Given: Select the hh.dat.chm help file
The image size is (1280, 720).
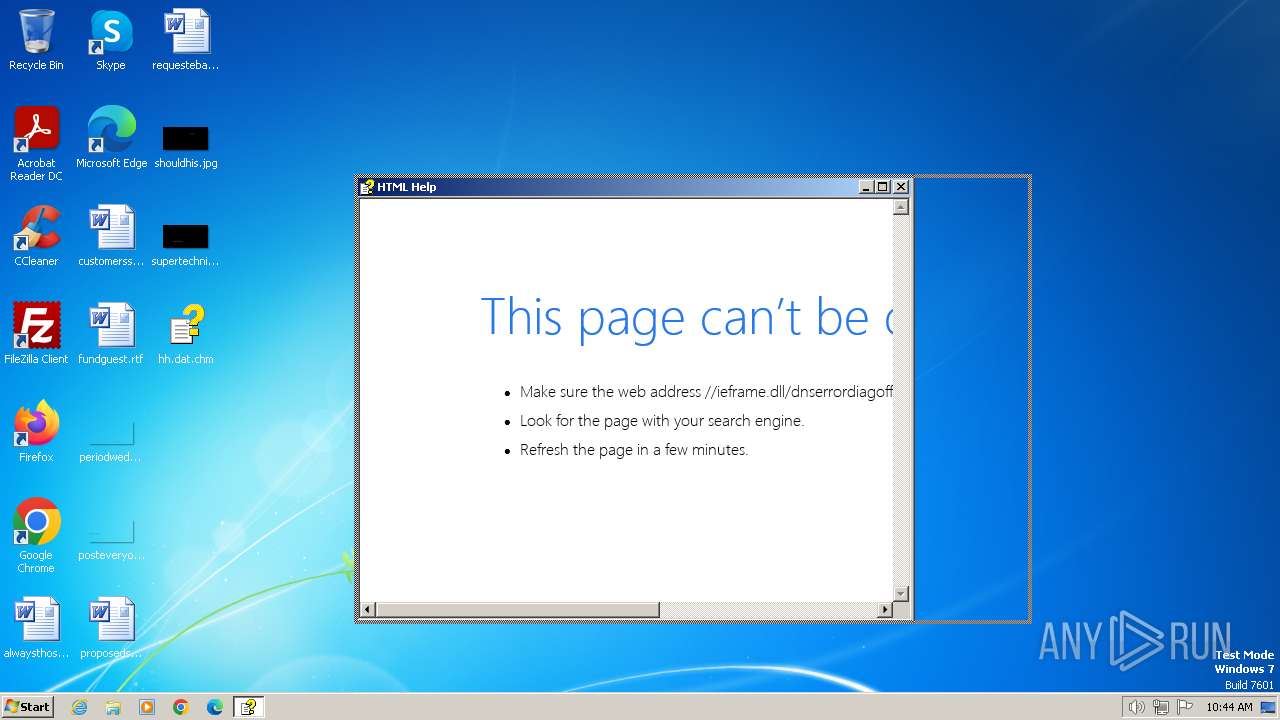Looking at the screenshot, I should [185, 334].
